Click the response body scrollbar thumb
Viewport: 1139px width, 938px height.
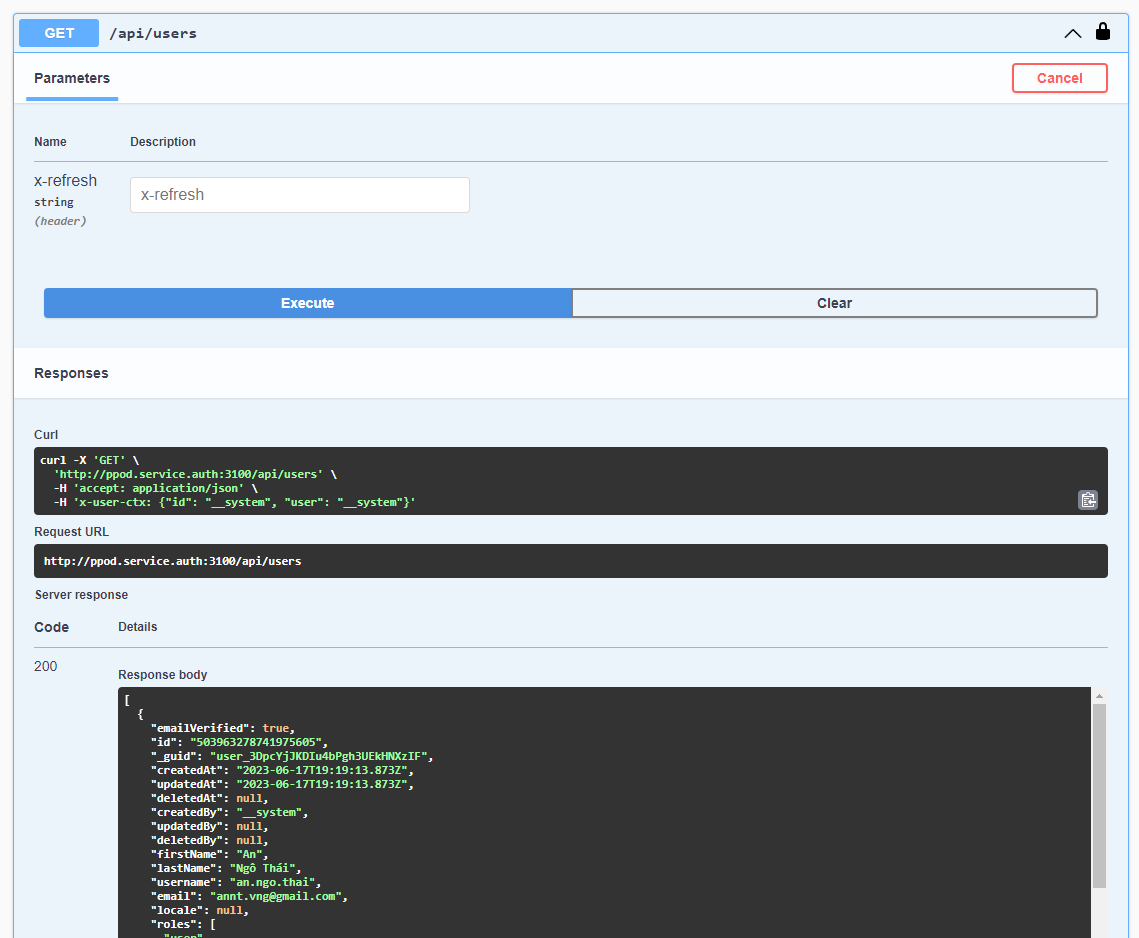(1099, 795)
